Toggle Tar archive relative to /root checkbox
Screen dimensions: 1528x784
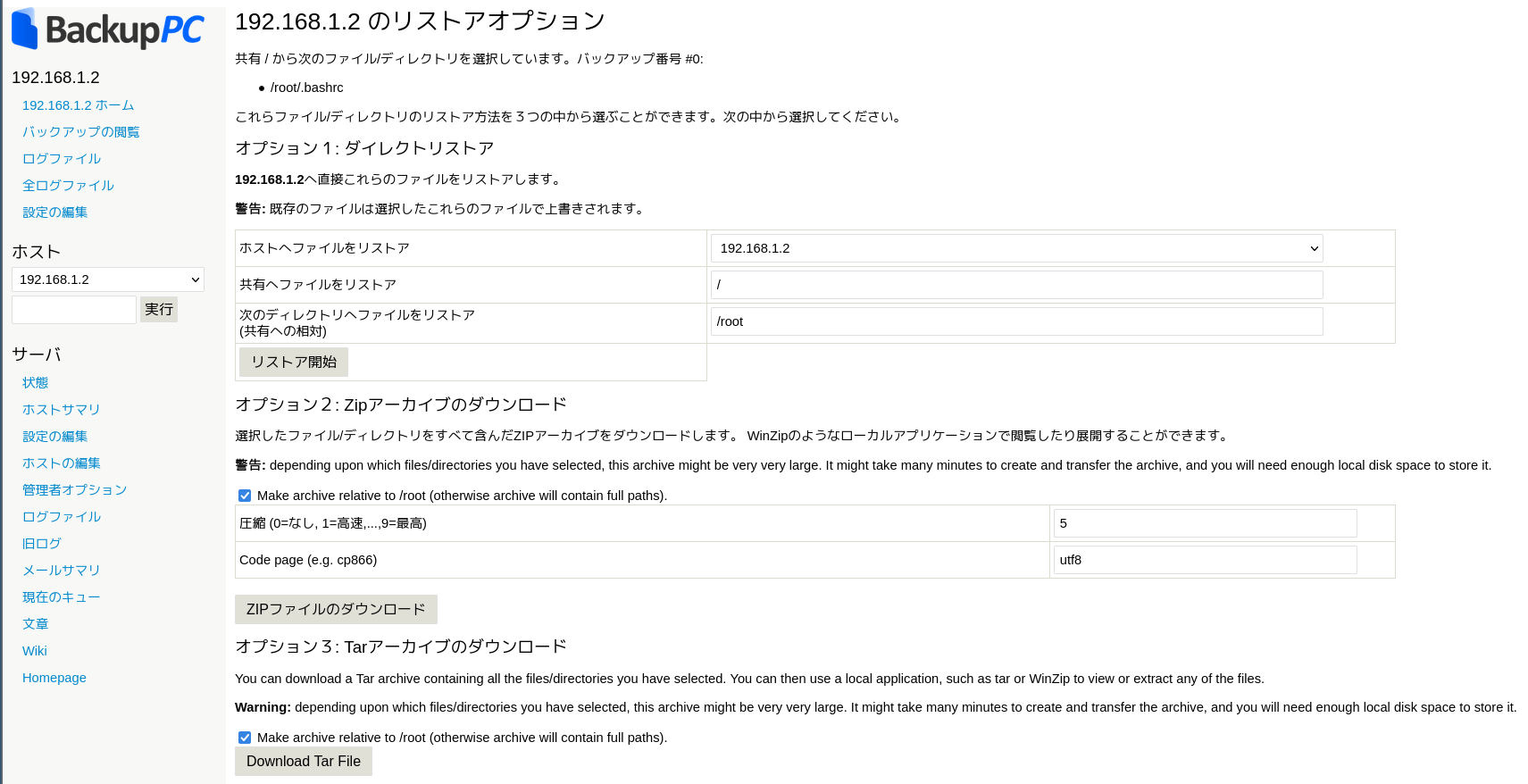pyautogui.click(x=245, y=738)
